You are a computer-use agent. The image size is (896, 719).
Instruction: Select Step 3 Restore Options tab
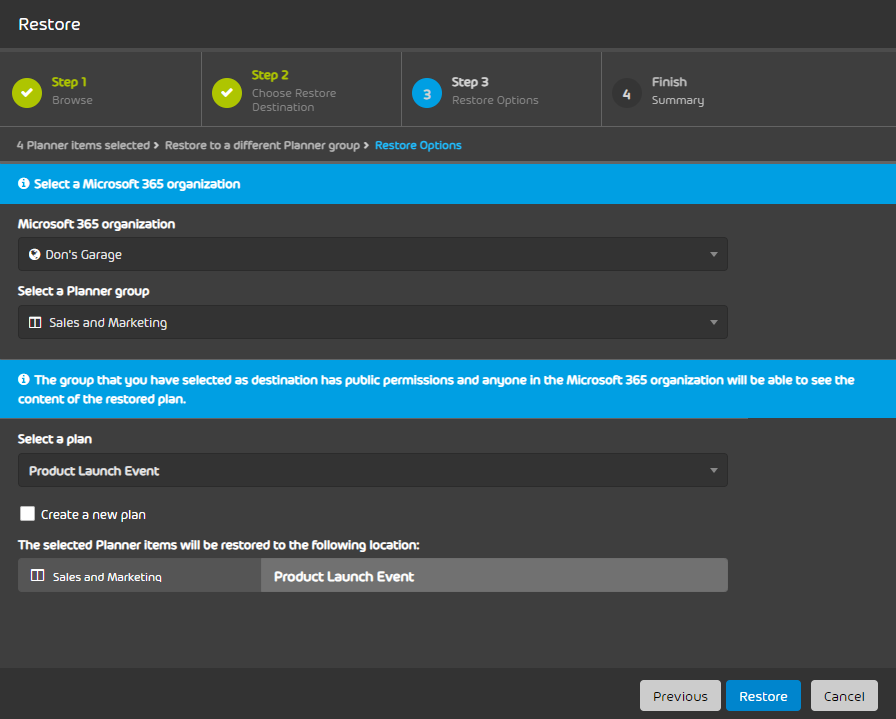pos(501,90)
